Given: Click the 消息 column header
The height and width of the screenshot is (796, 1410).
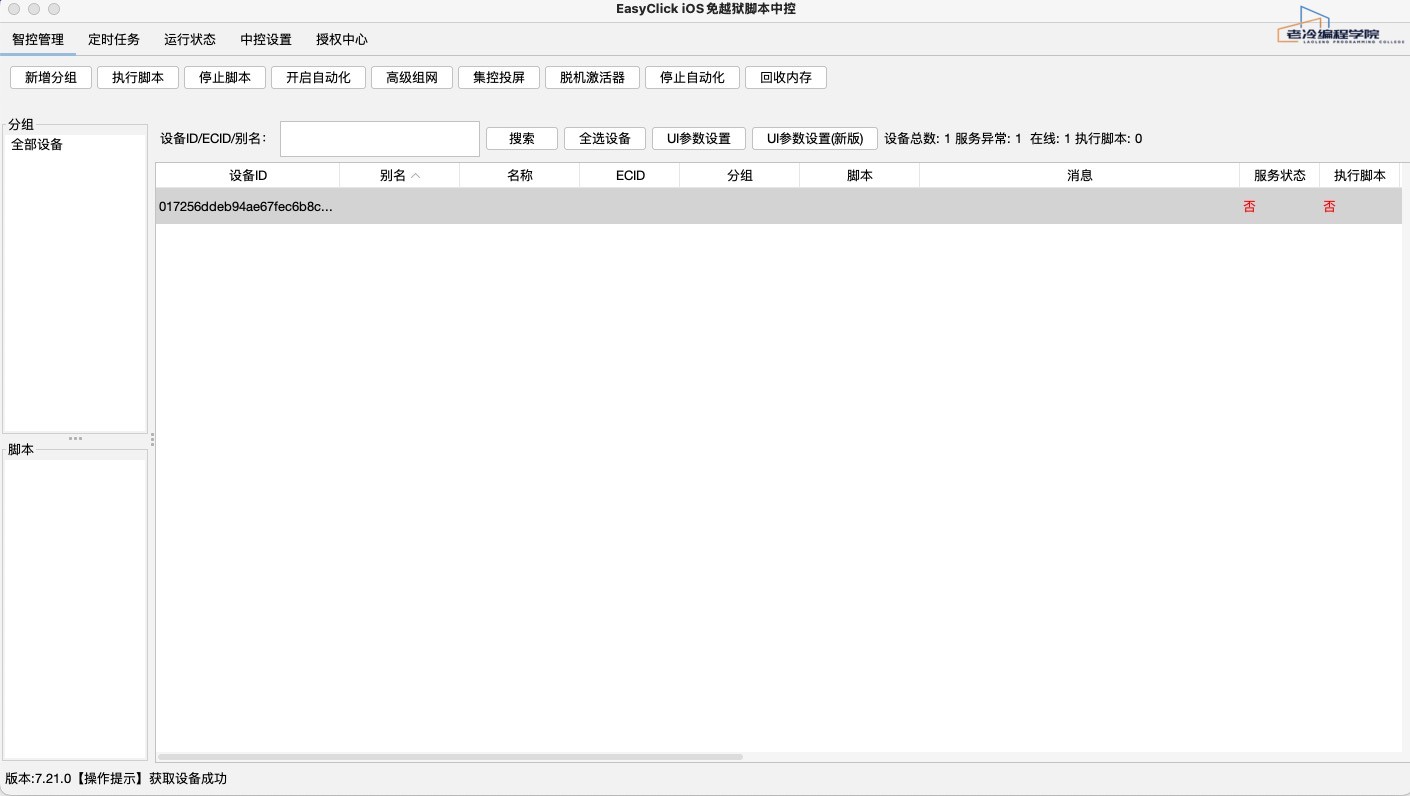Looking at the screenshot, I should click(1080, 175).
